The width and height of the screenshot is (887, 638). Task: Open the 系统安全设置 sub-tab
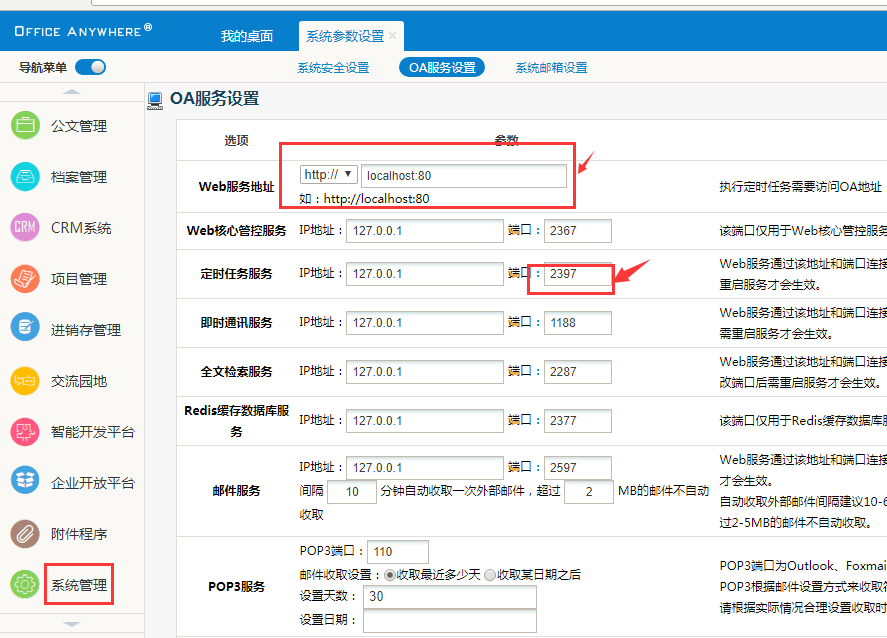[x=333, y=68]
